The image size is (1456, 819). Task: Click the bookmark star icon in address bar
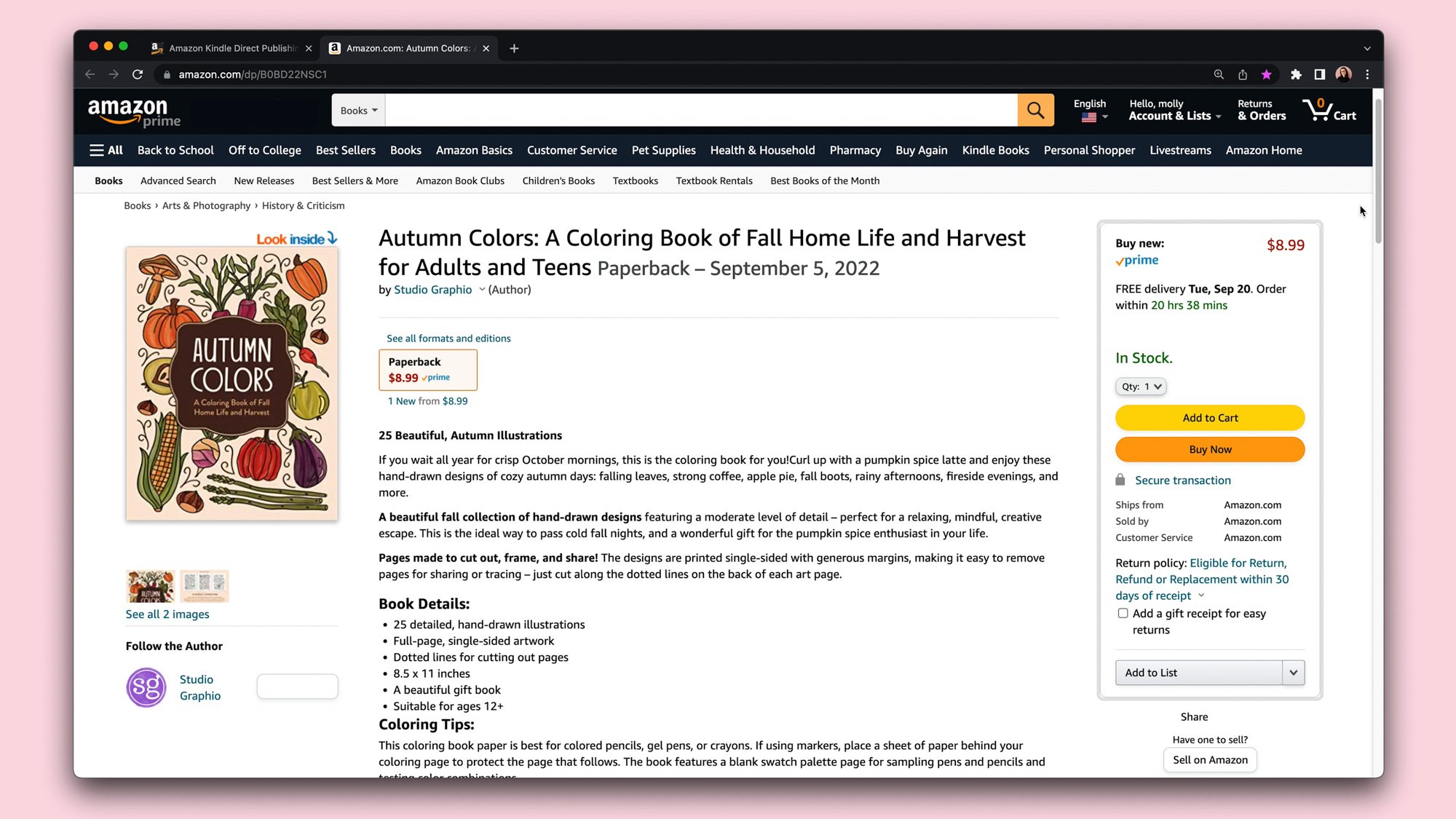click(x=1267, y=74)
